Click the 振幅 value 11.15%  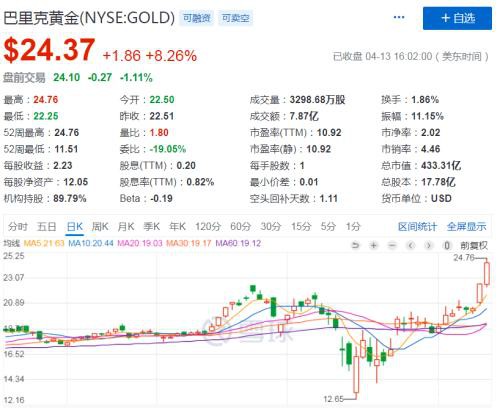(427, 116)
